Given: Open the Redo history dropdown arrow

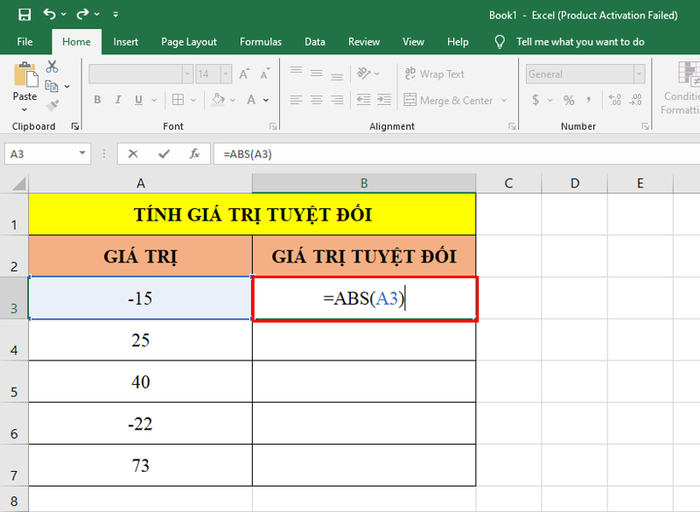Looking at the screenshot, I should 97,14.
